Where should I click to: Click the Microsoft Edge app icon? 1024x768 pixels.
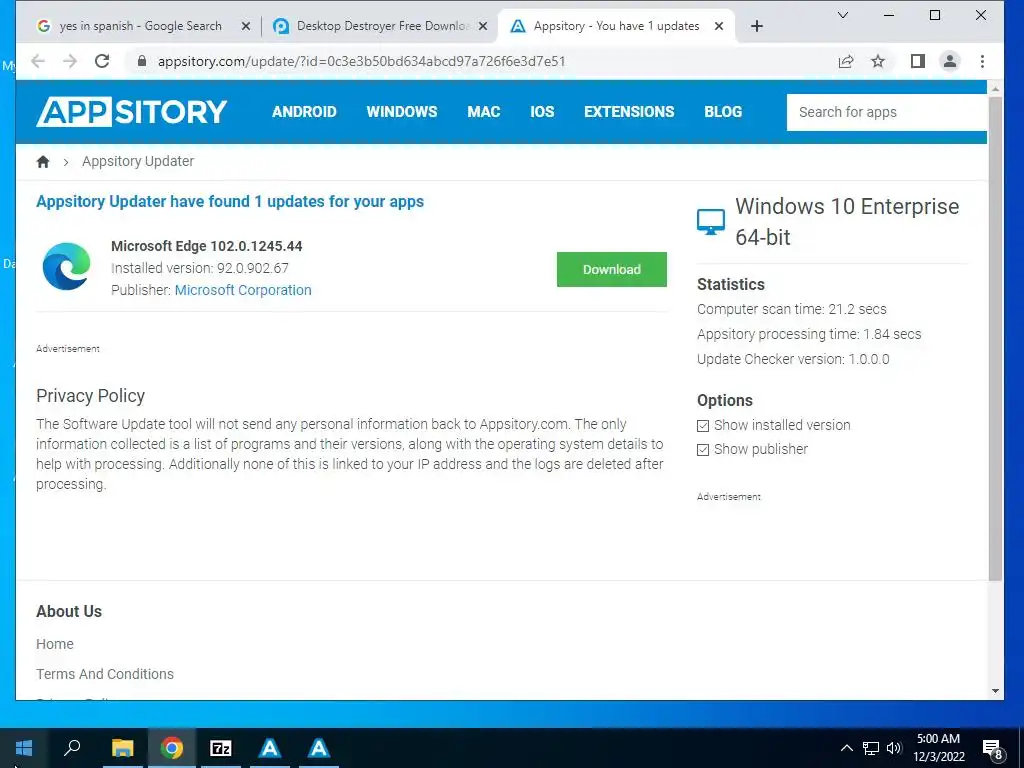(67, 266)
